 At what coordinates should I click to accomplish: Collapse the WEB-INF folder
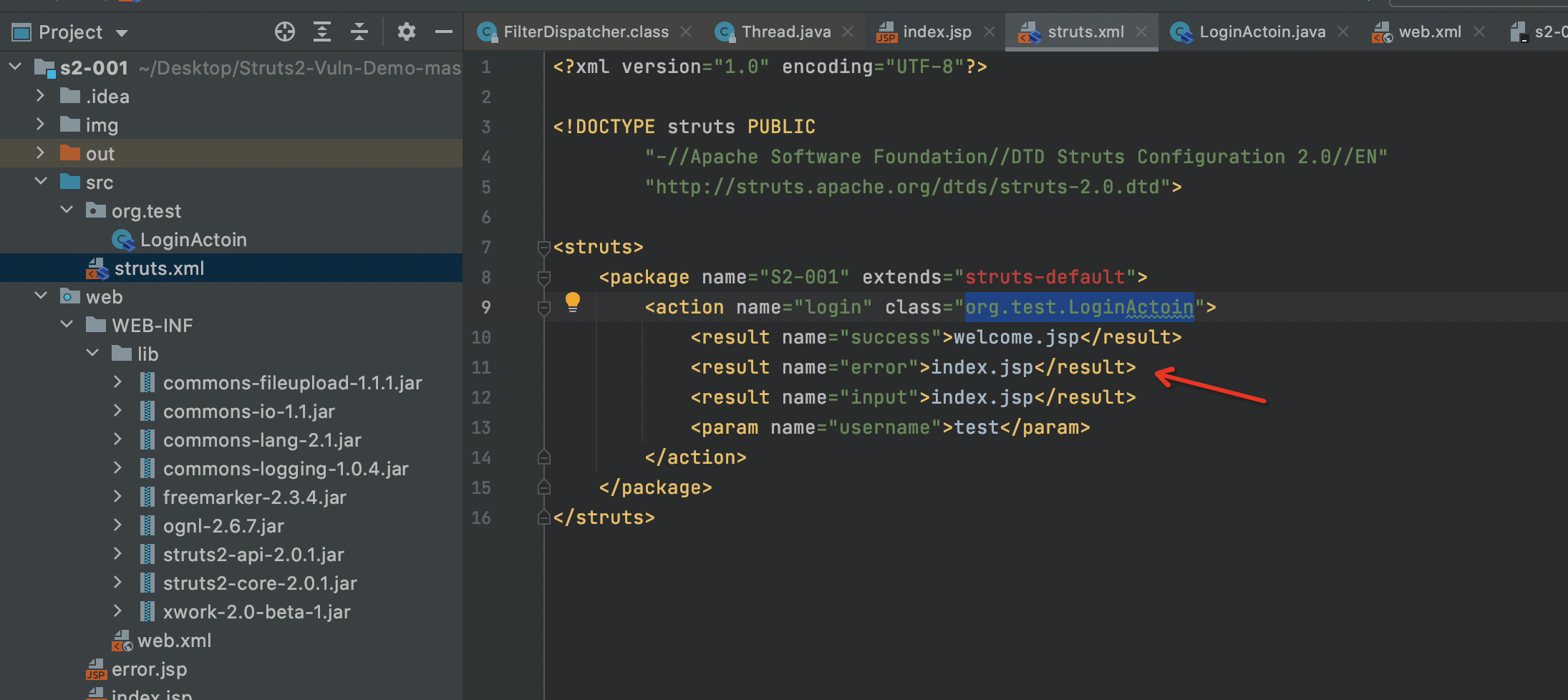[67, 325]
